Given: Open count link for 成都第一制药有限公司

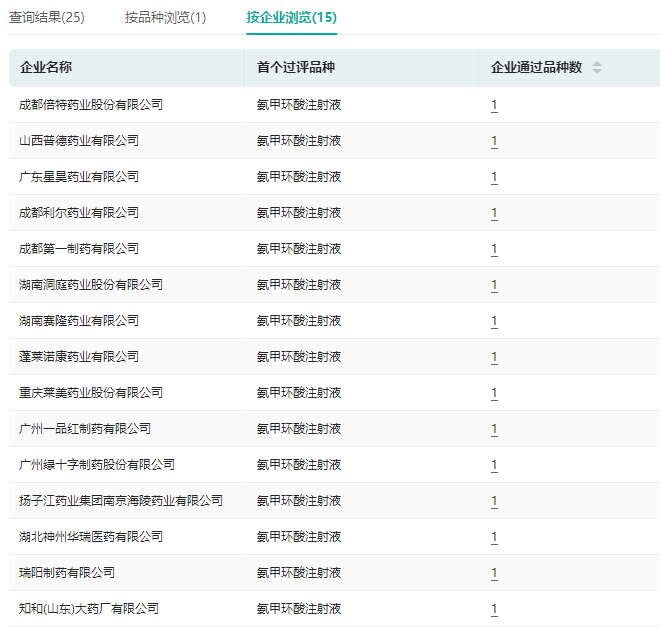Looking at the screenshot, I should (x=494, y=249).
